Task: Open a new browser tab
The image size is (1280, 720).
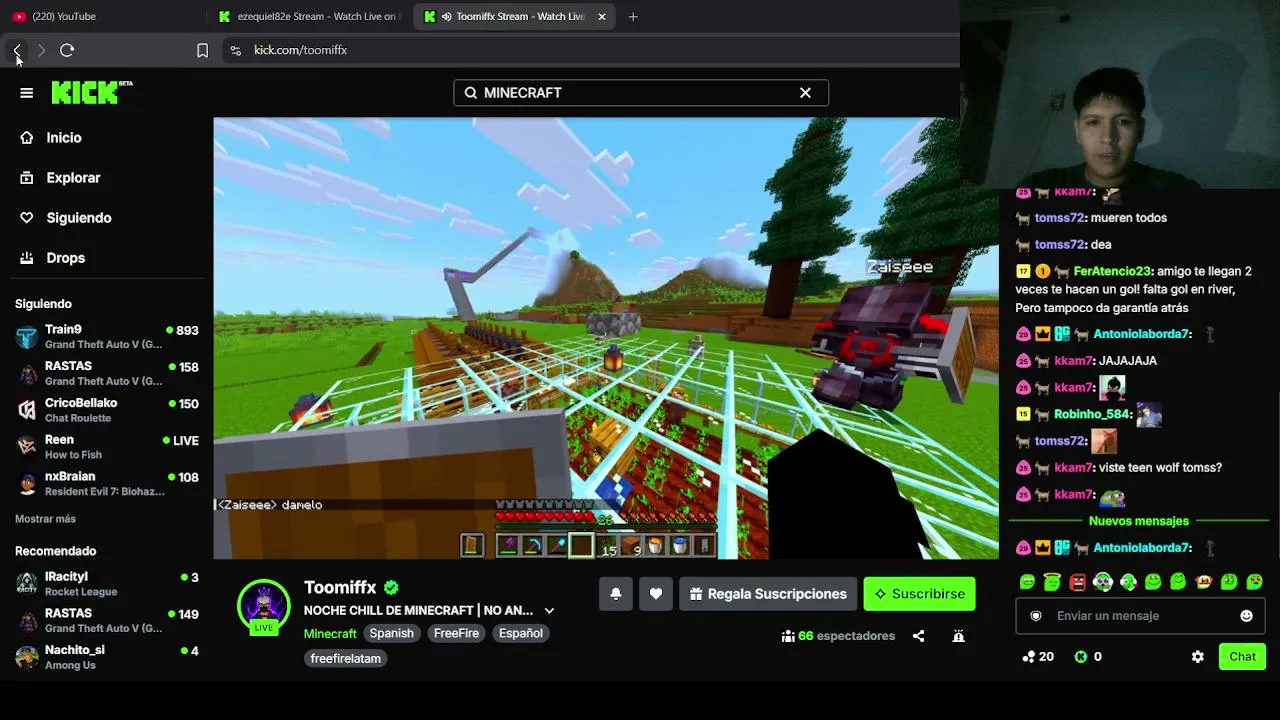Action: (633, 16)
